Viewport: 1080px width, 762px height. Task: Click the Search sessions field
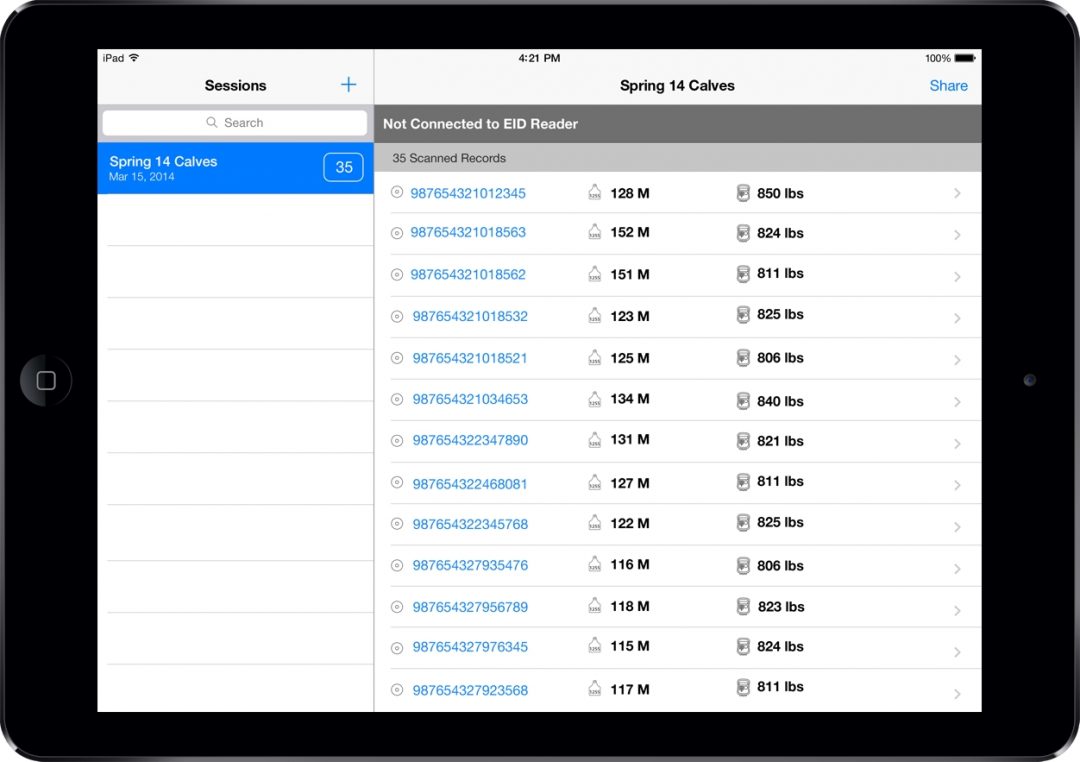pyautogui.click(x=235, y=123)
